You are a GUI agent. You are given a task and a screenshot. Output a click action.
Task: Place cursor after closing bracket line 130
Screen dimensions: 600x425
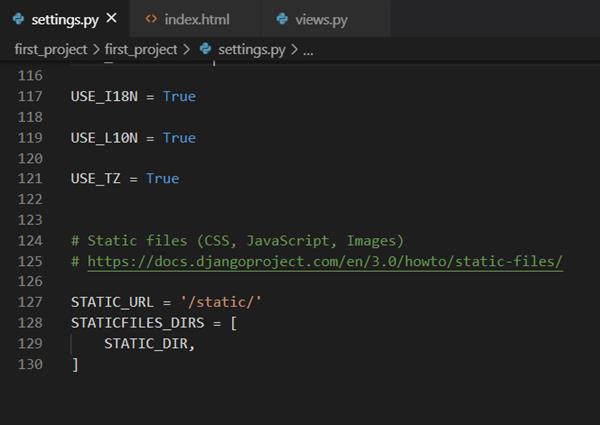80,364
